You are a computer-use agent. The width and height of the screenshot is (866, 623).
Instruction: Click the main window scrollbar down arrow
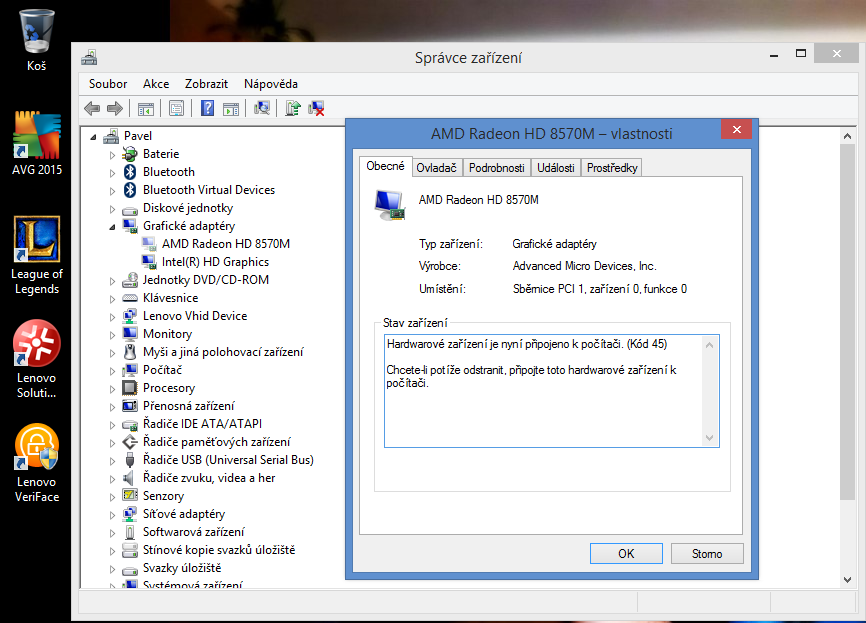tap(847, 579)
